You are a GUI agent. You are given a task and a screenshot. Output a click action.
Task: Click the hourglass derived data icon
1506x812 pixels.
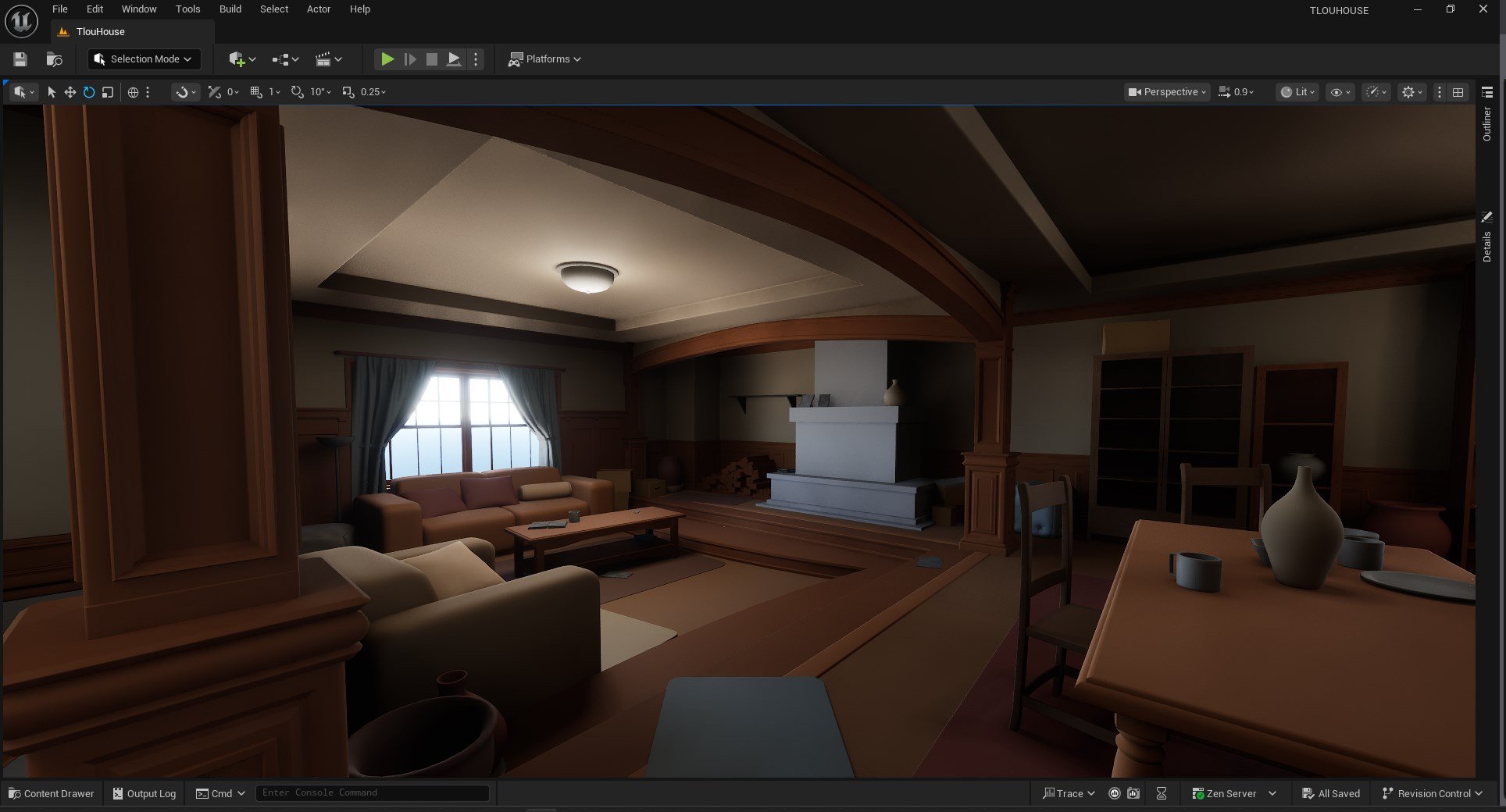coord(1162,793)
